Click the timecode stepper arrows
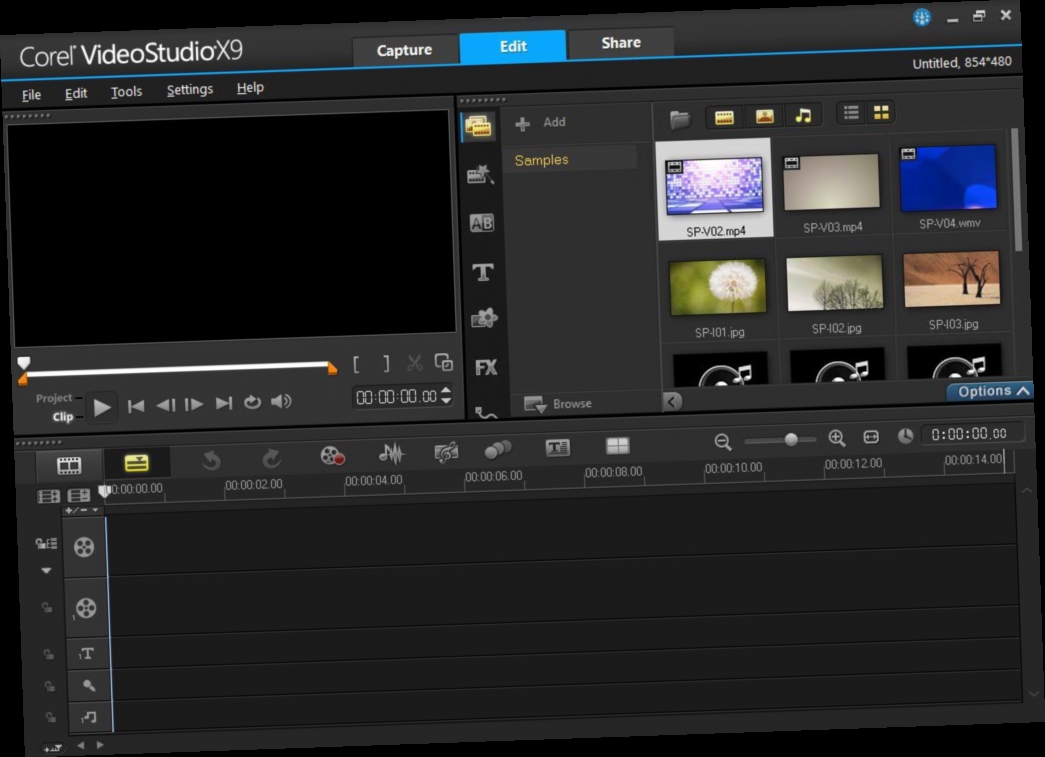This screenshot has height=757, width=1045. [x=446, y=394]
